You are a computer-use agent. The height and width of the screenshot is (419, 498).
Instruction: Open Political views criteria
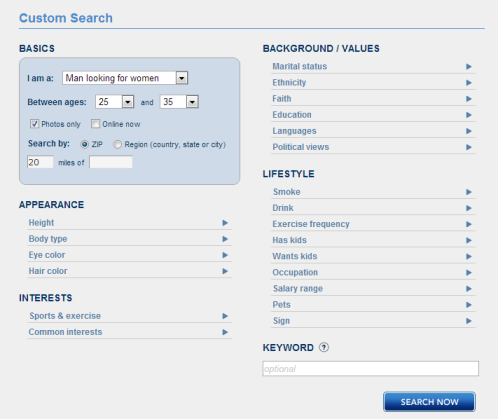373,147
